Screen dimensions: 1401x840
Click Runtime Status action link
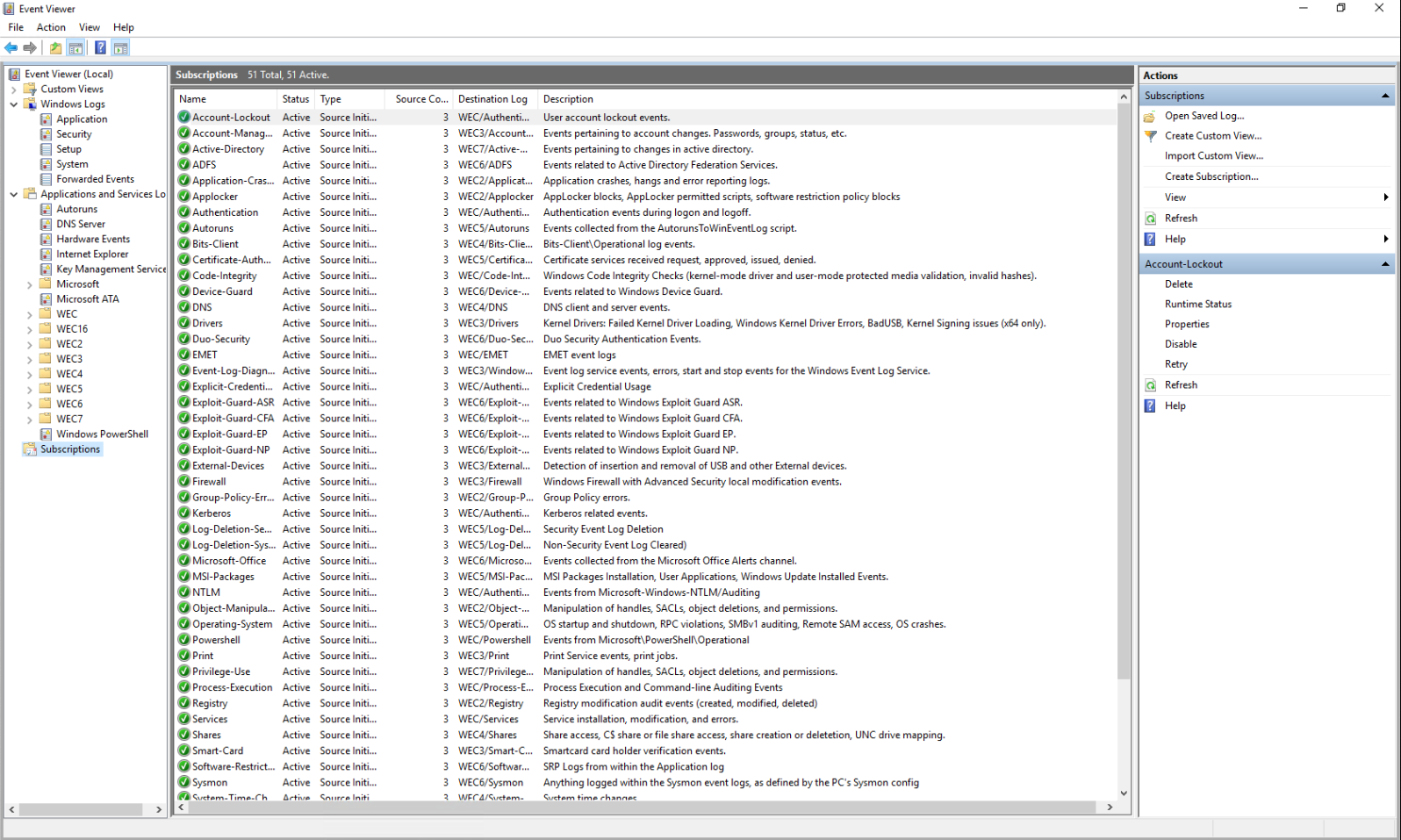tap(1197, 304)
